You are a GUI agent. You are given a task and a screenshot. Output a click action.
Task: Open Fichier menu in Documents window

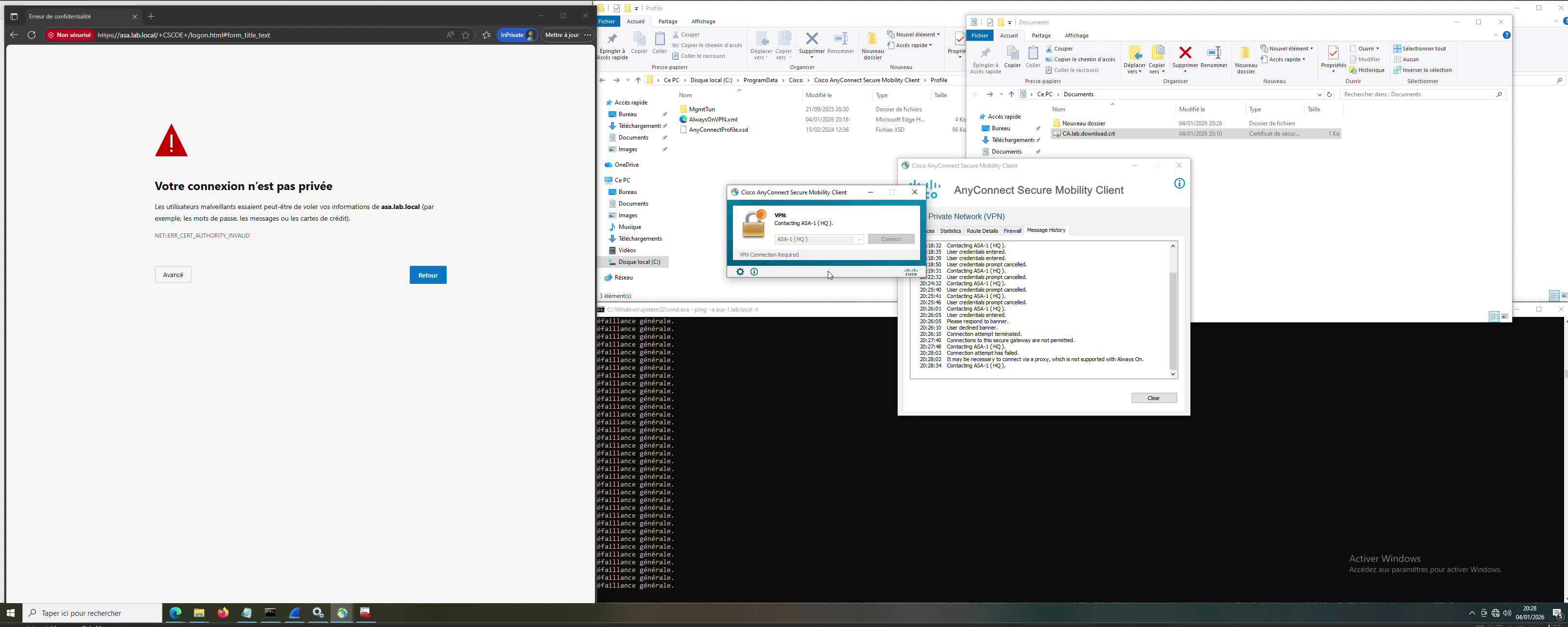pos(979,35)
